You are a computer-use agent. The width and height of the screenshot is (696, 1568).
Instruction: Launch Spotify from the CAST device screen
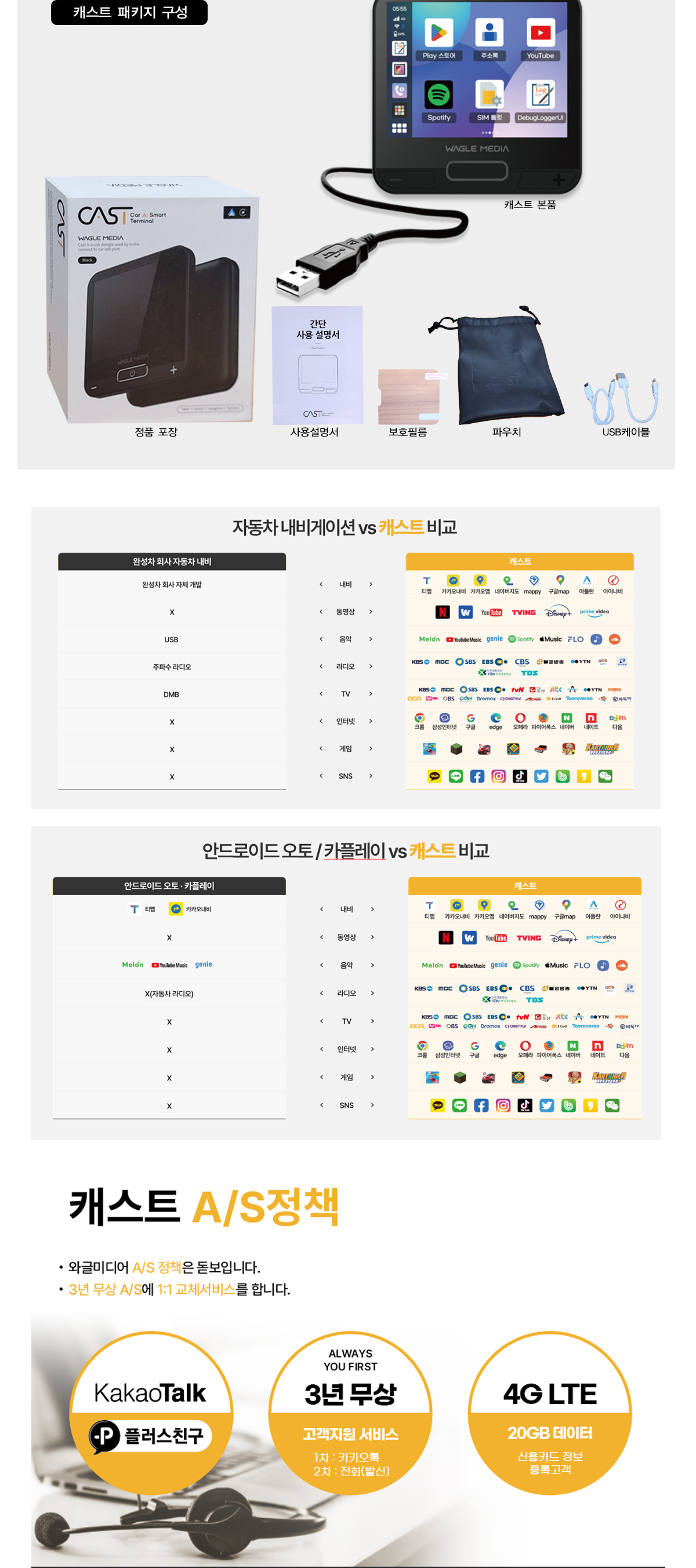coord(438,96)
